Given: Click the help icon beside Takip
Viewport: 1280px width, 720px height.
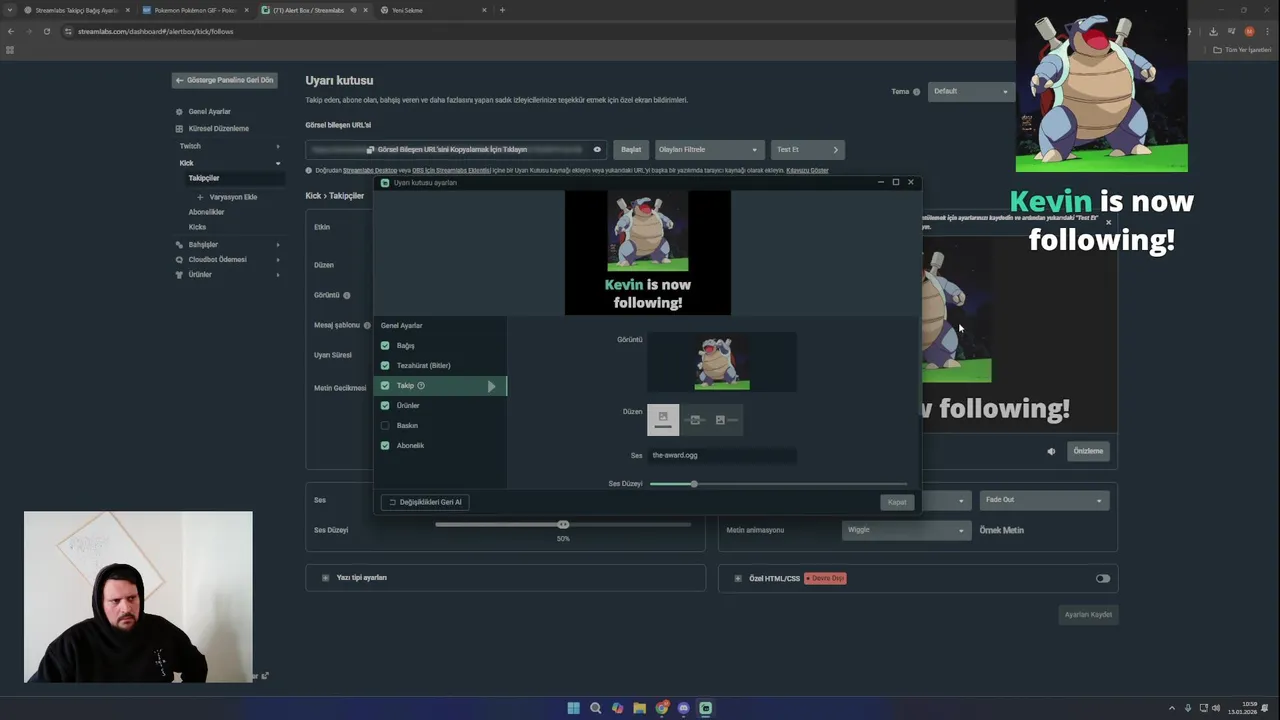Looking at the screenshot, I should (421, 386).
